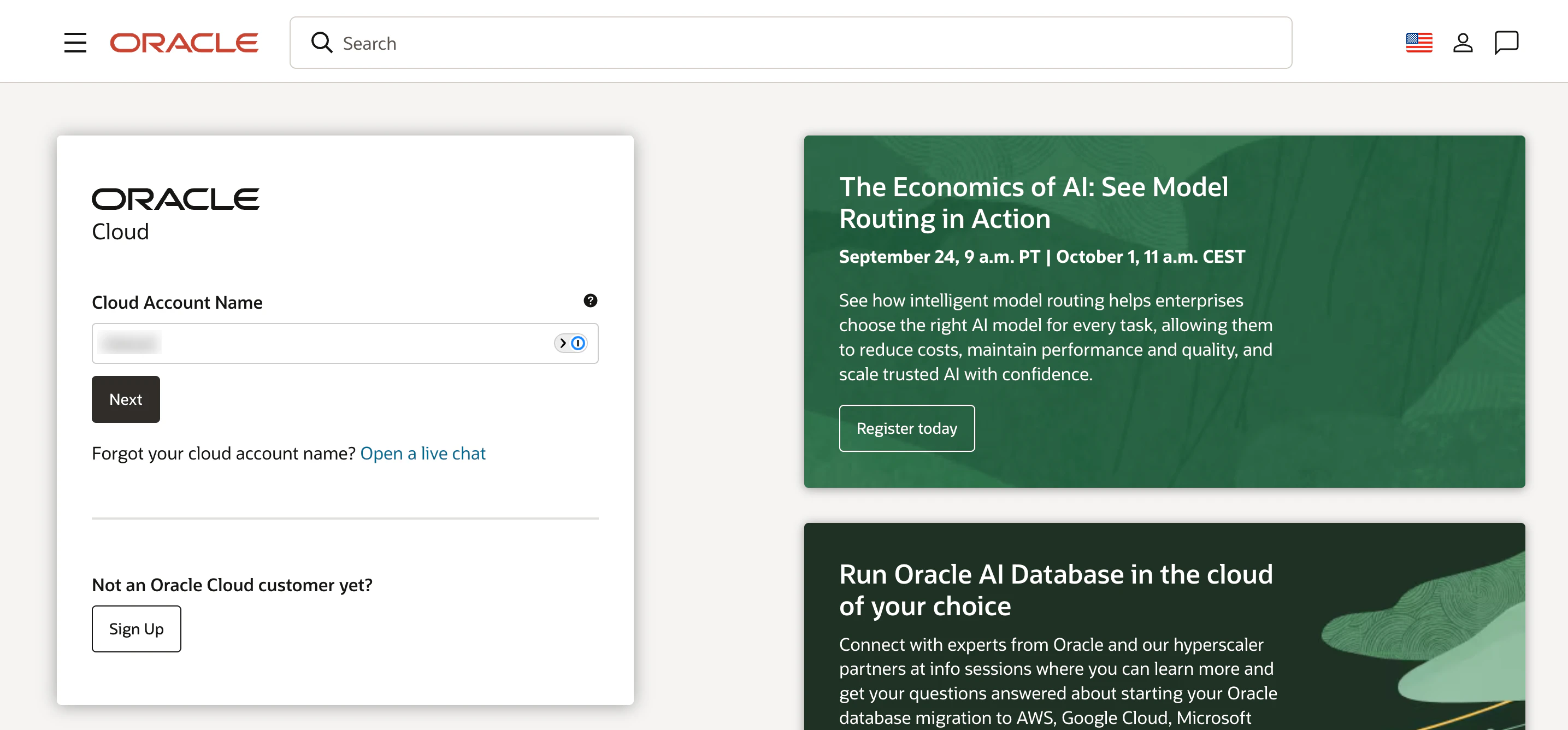Screen dimensions: 1568x730
Task: Click Register today on AI webinar card
Action: pyautogui.click(x=906, y=428)
